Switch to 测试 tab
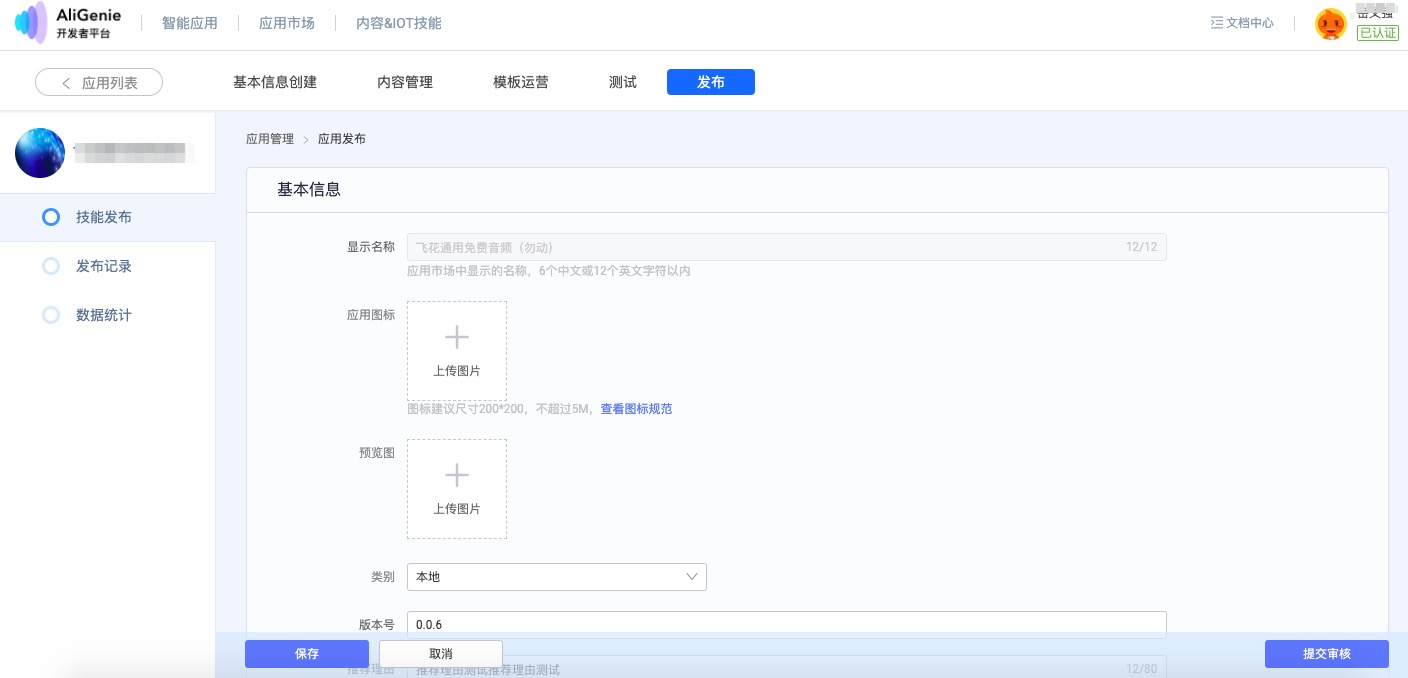Screen dimensions: 1408x678 click(x=623, y=82)
